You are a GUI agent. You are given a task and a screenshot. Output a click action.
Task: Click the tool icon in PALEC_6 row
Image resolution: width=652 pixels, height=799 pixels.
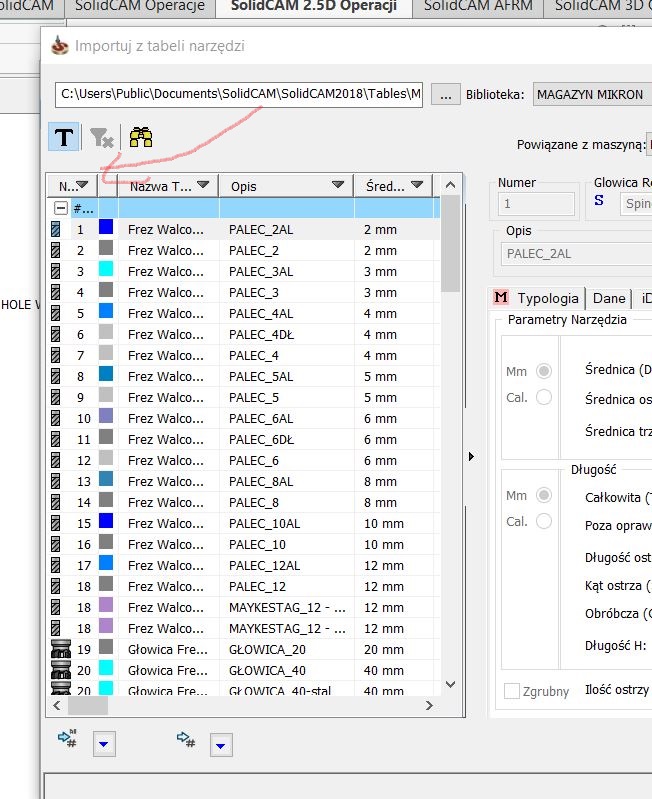click(56, 460)
